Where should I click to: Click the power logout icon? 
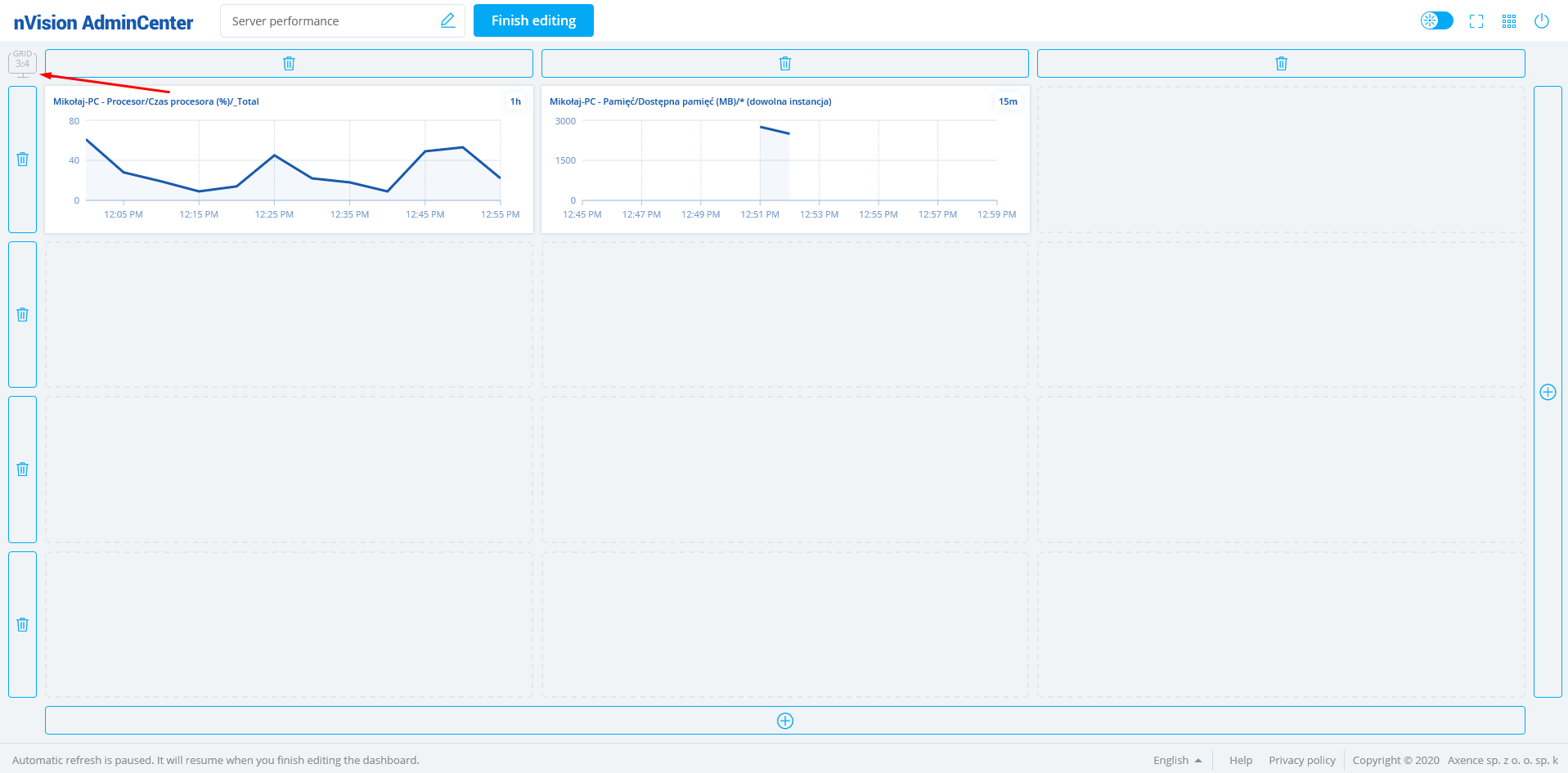point(1542,21)
